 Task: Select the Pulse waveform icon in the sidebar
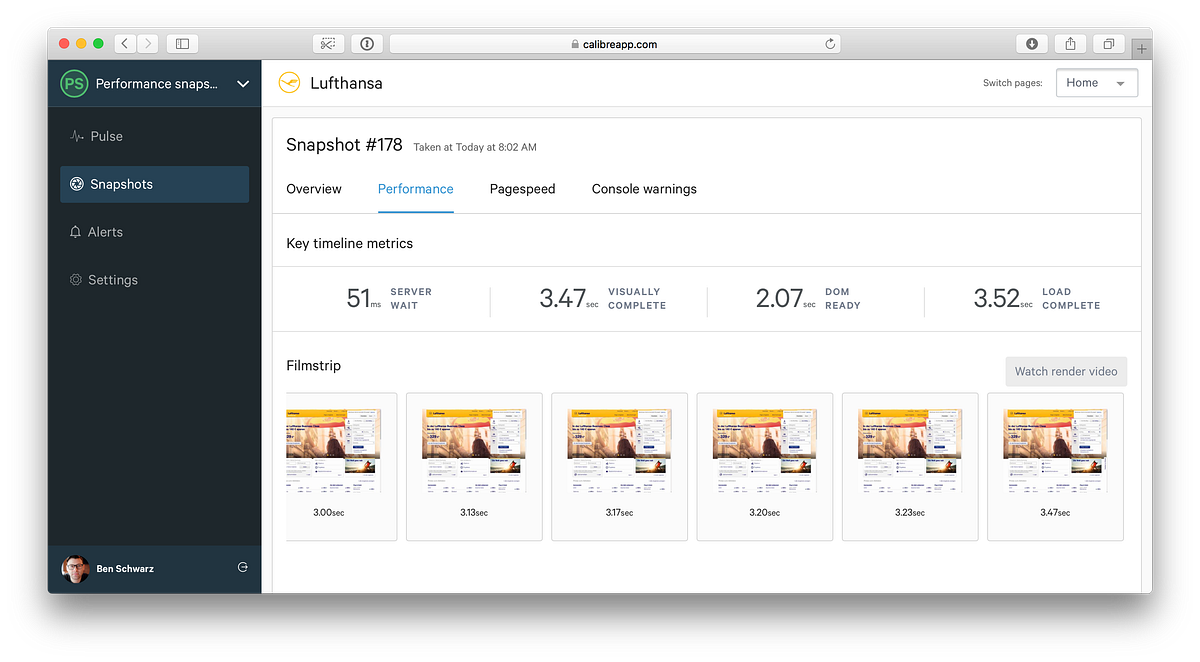point(75,136)
